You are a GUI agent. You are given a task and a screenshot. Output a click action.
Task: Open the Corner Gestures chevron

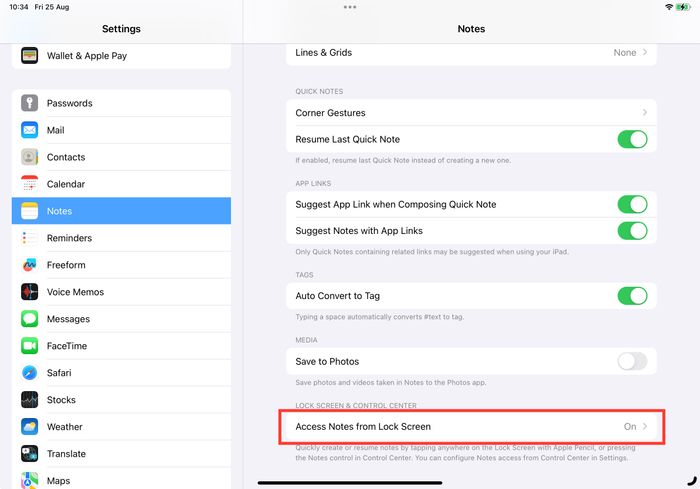click(x=644, y=113)
